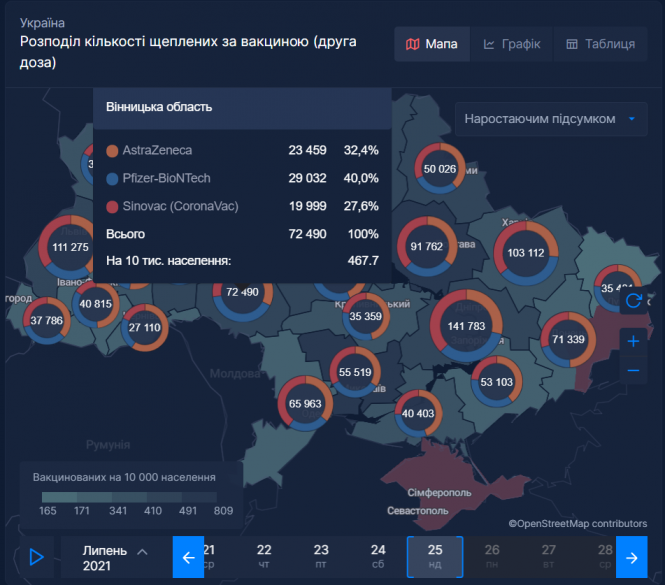Click the vaccinated per 10 000 color scale
Screen dimensions: 665x585
pyautogui.click(x=129, y=497)
